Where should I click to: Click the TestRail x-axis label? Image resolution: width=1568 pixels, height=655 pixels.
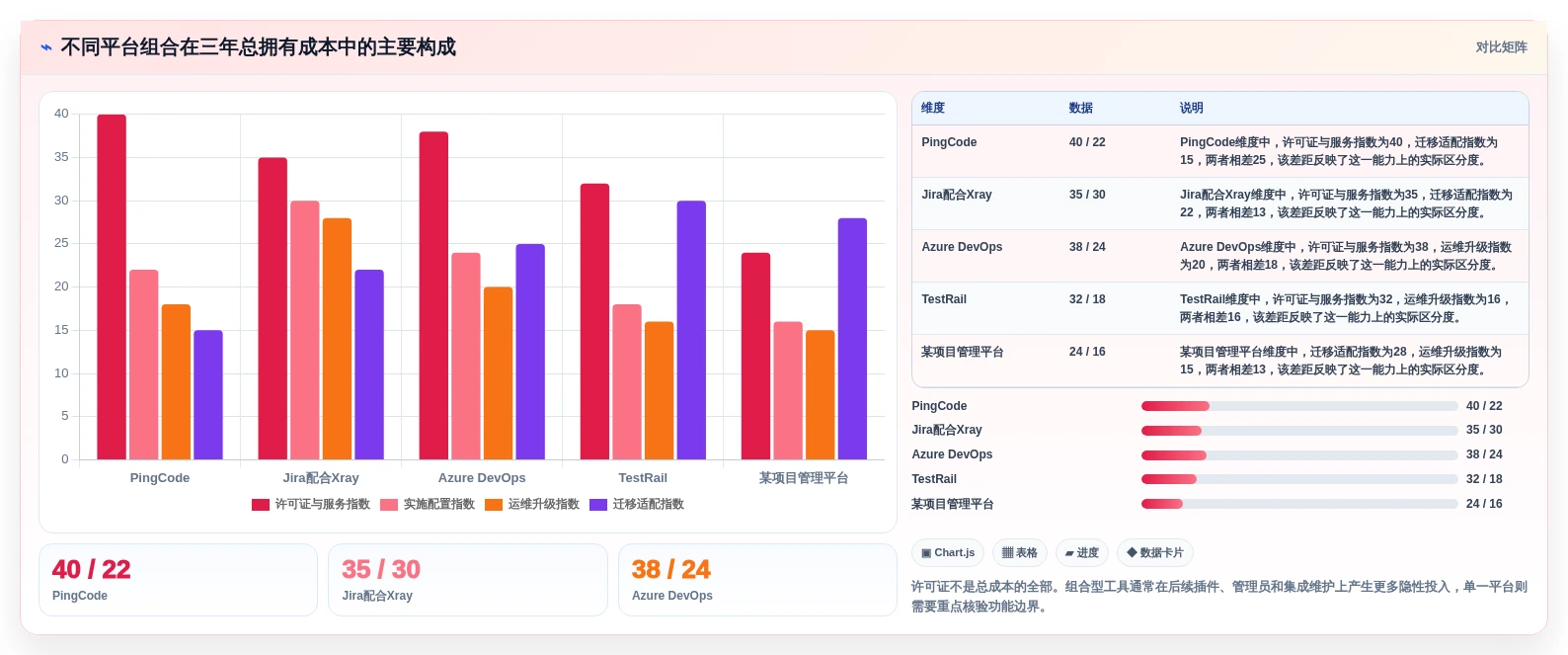click(x=643, y=478)
